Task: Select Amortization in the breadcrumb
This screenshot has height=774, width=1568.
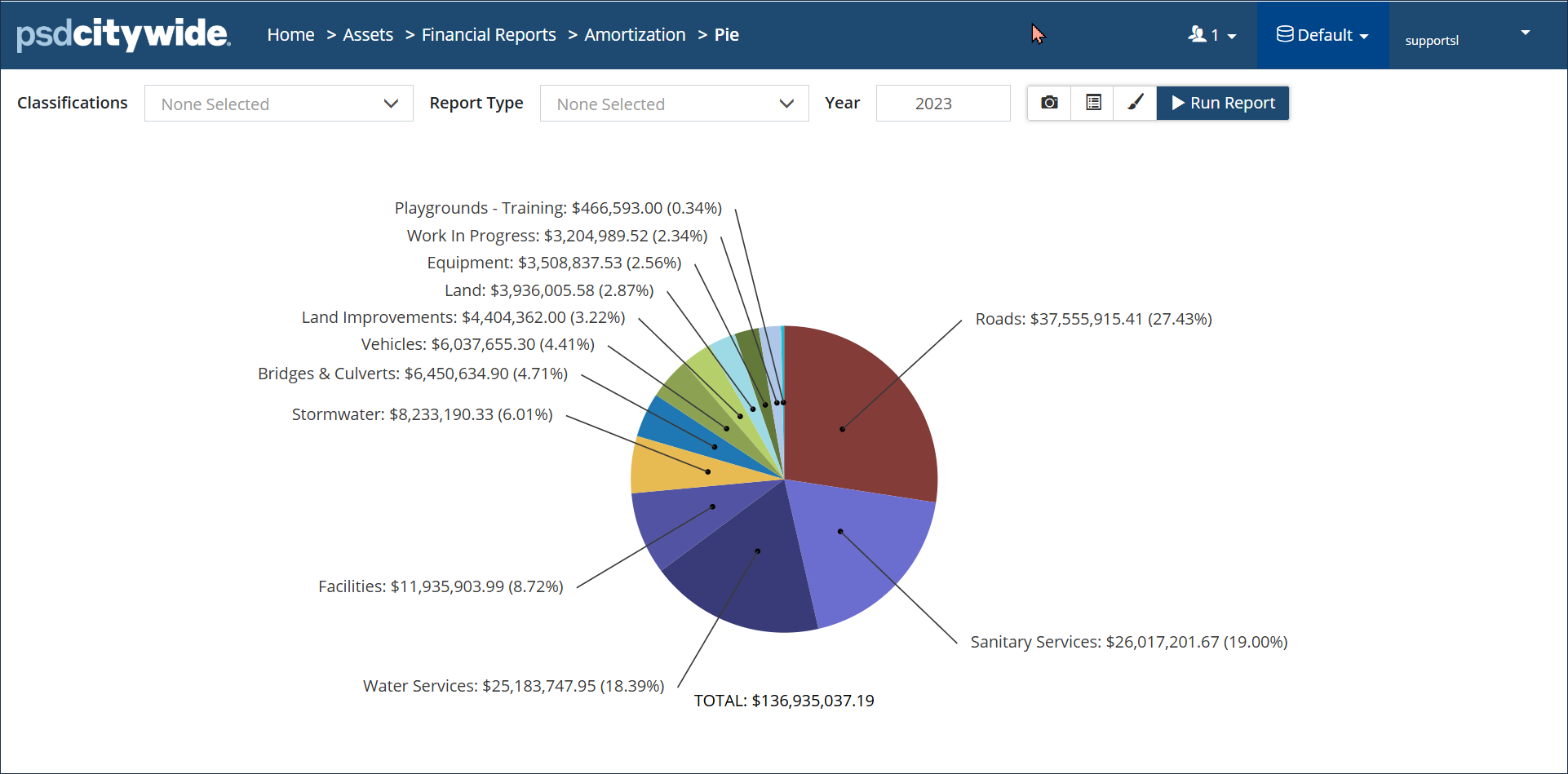Action: pos(635,35)
